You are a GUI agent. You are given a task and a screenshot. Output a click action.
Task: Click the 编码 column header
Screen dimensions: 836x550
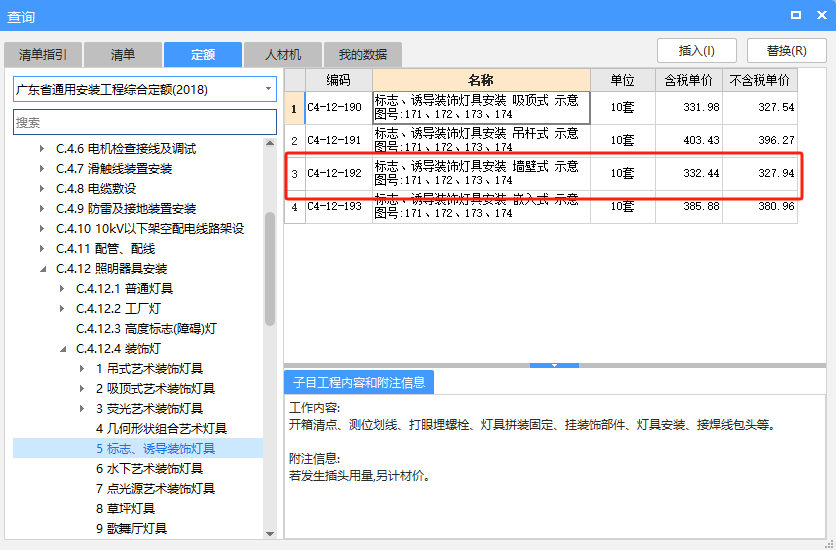point(339,80)
